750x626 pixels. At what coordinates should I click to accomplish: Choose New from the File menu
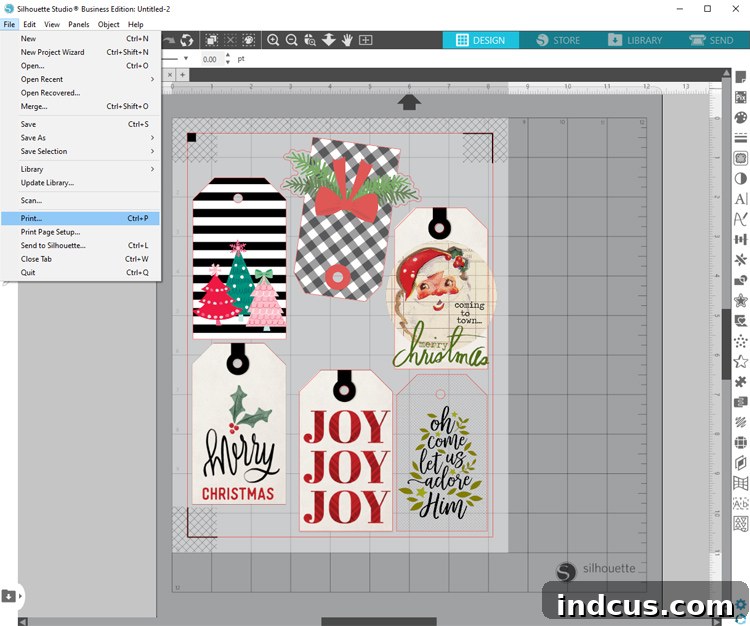pos(80,39)
